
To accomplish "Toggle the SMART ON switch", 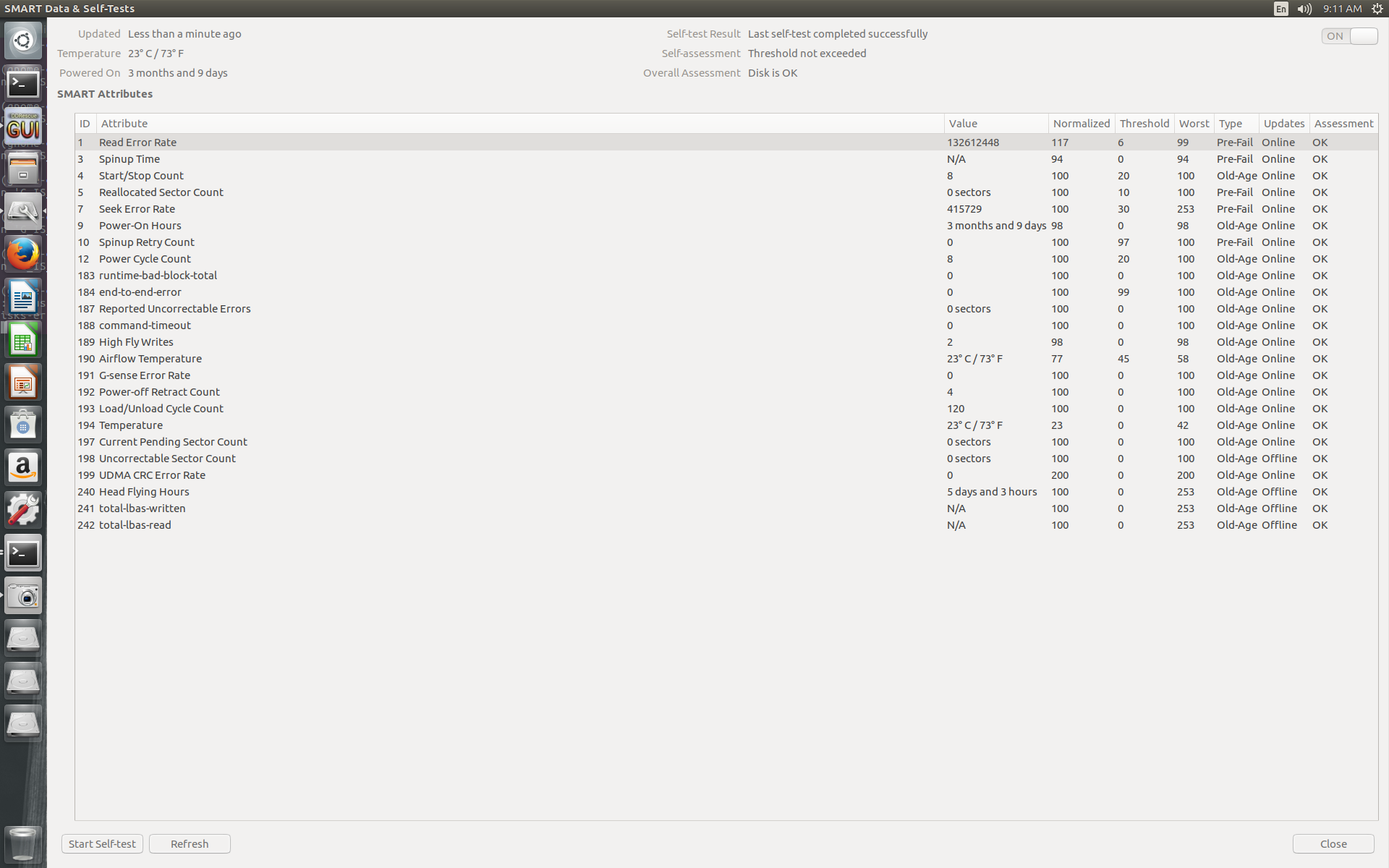I will pyautogui.click(x=1349, y=36).
